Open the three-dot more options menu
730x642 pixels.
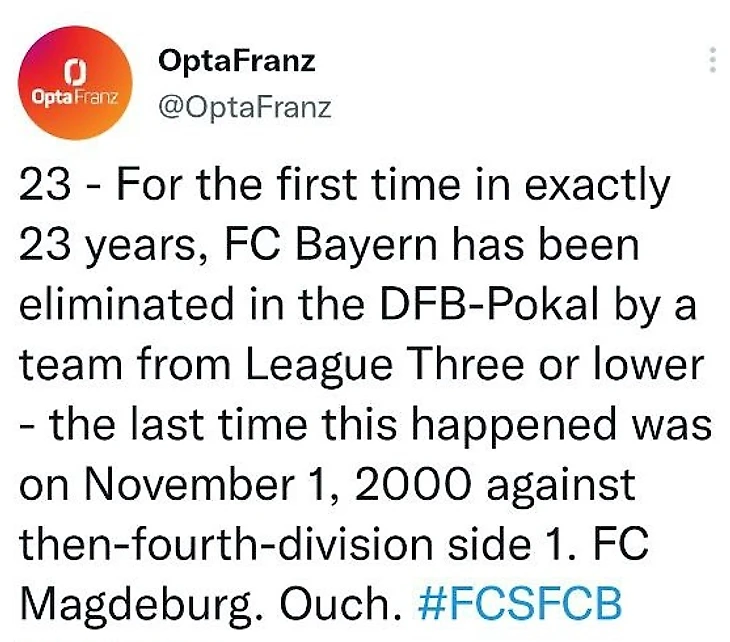pos(712,59)
